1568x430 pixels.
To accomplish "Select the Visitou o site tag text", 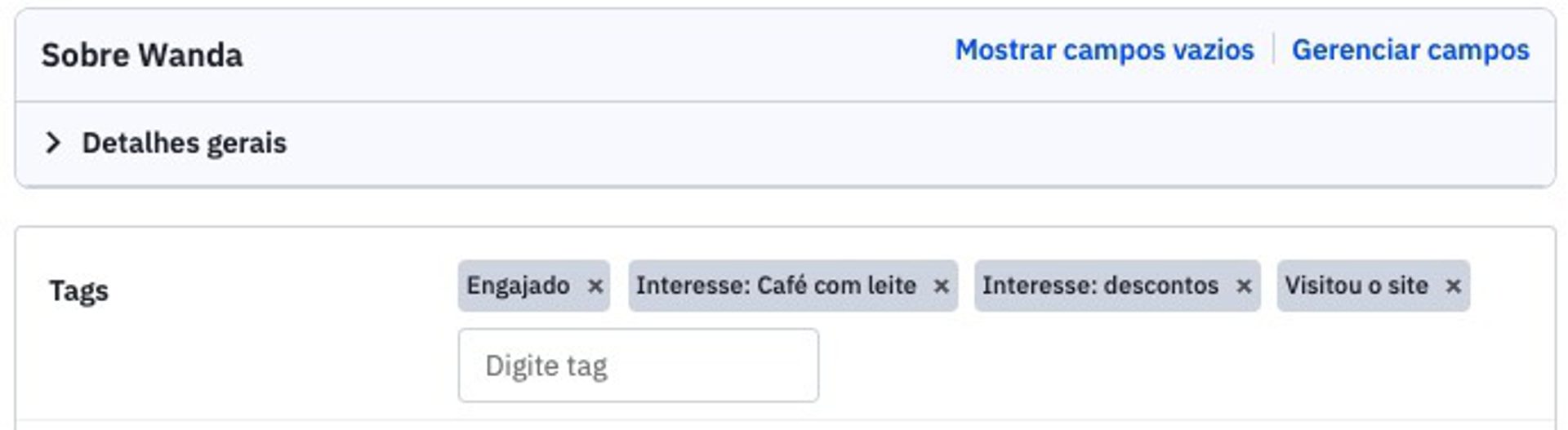I will (x=1356, y=286).
